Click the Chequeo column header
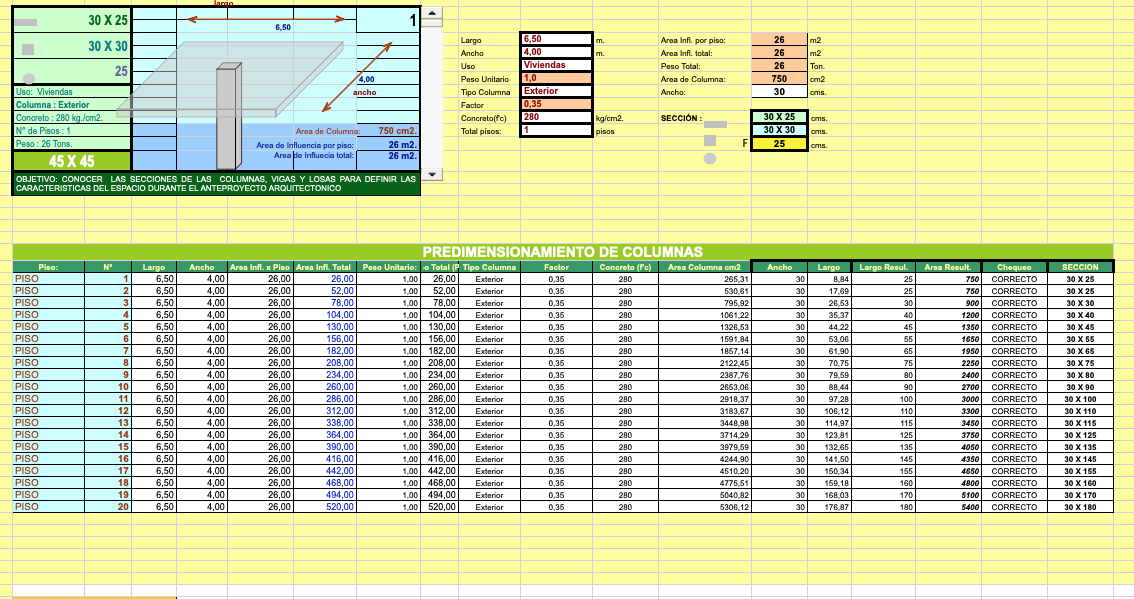 point(1014,267)
